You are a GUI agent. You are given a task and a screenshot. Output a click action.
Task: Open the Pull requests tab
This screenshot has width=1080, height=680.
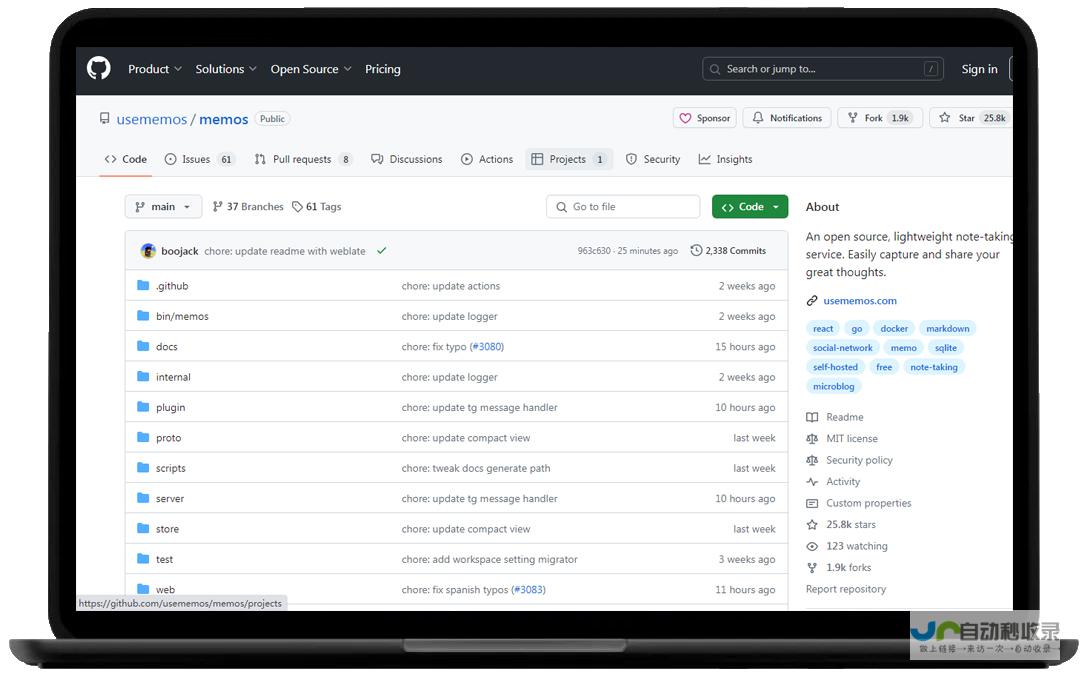tap(303, 159)
